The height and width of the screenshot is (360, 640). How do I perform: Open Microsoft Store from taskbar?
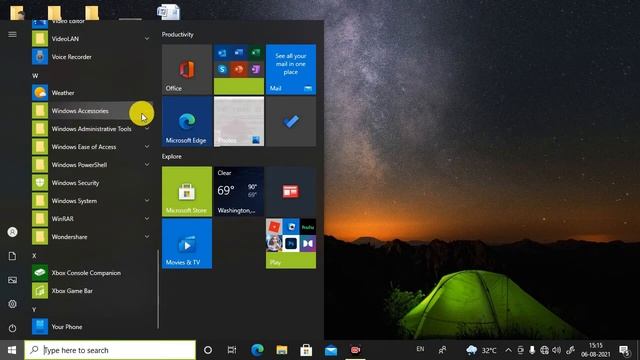click(306, 350)
